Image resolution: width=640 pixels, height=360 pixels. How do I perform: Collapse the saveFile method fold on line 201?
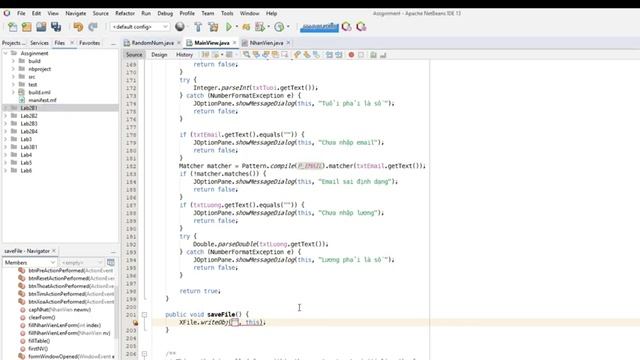coord(144,315)
